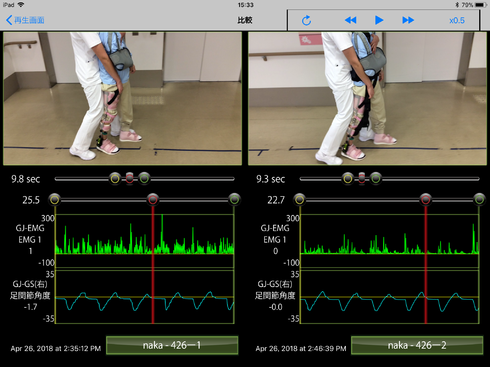Tap the right 足関節角度 graph
Screen dimensions: 490x367
click(x=389, y=297)
